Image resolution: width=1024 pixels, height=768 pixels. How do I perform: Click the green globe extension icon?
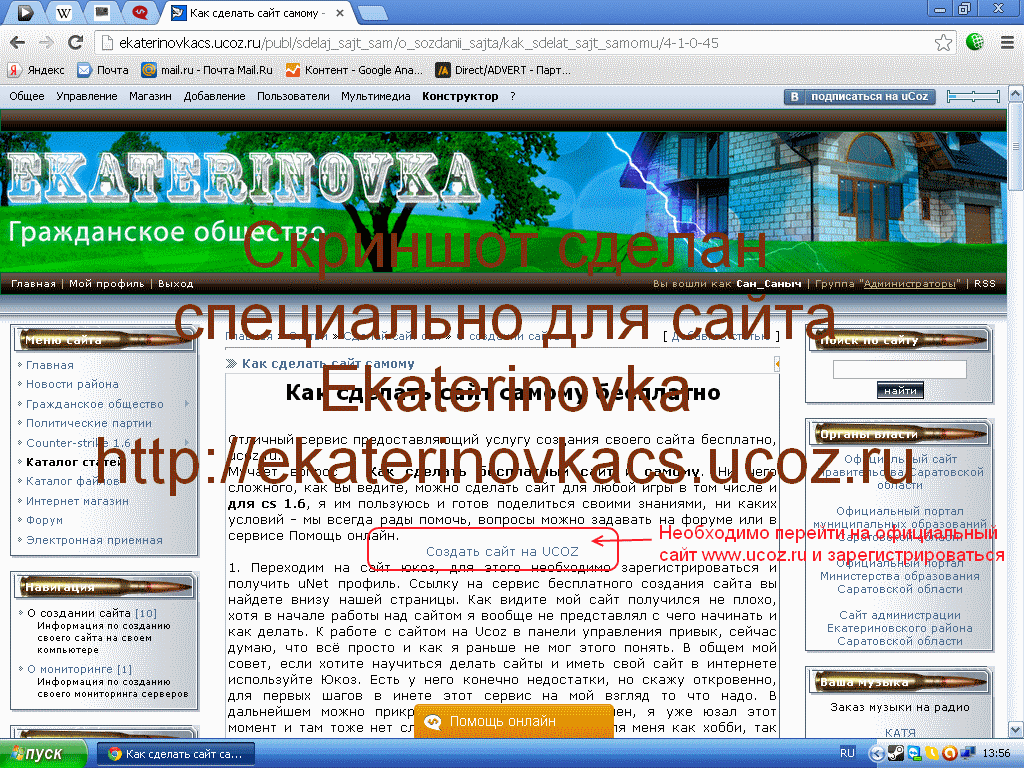tap(975, 42)
